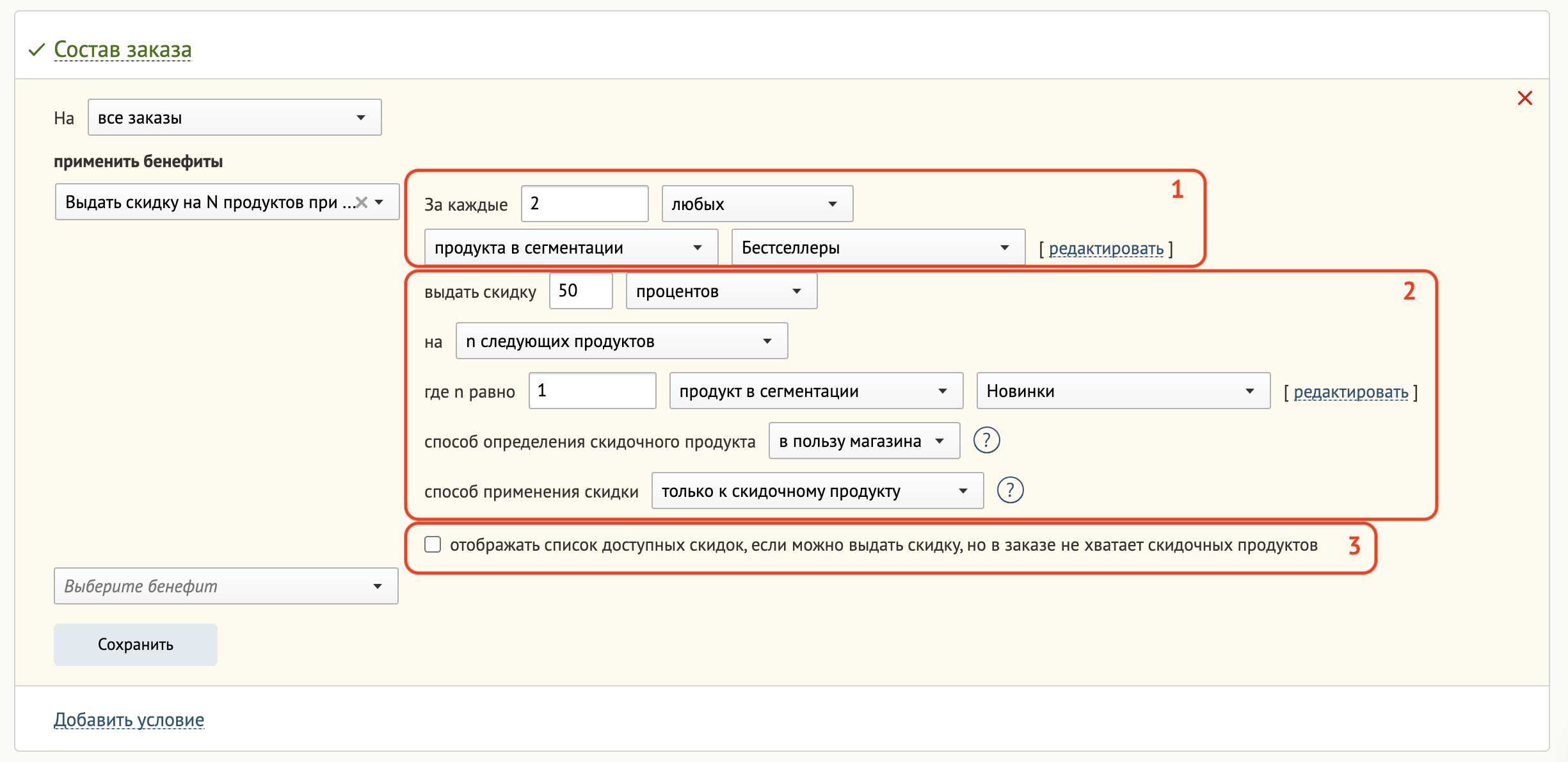Viewport: 1568px width, 762px height.
Task: Open the 'все заказы' dropdown
Action: click(234, 117)
